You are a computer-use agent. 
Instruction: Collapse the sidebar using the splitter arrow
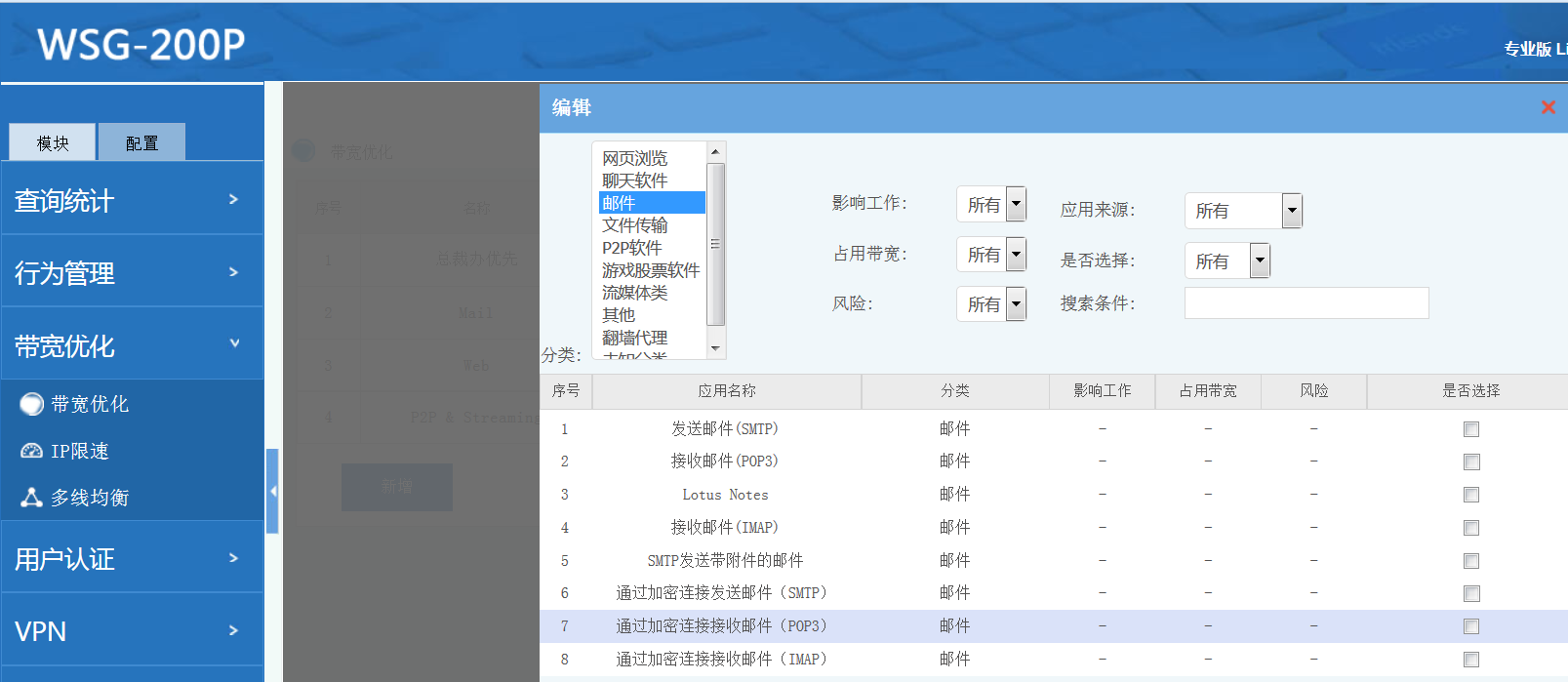coord(273,491)
